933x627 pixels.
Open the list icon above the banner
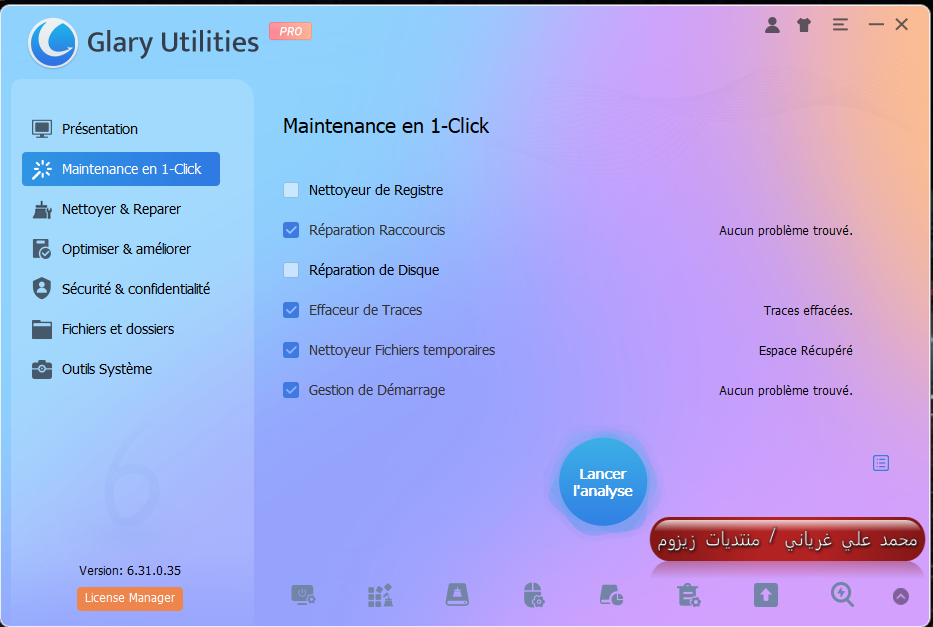[x=881, y=463]
